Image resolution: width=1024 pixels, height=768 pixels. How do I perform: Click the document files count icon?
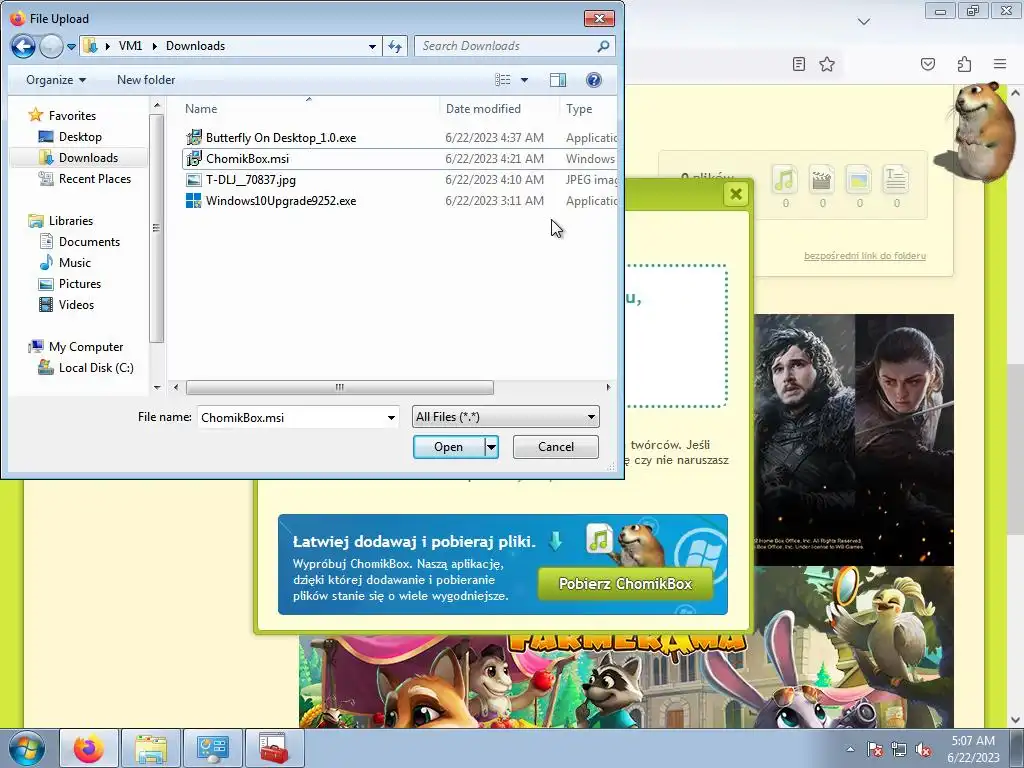896,180
